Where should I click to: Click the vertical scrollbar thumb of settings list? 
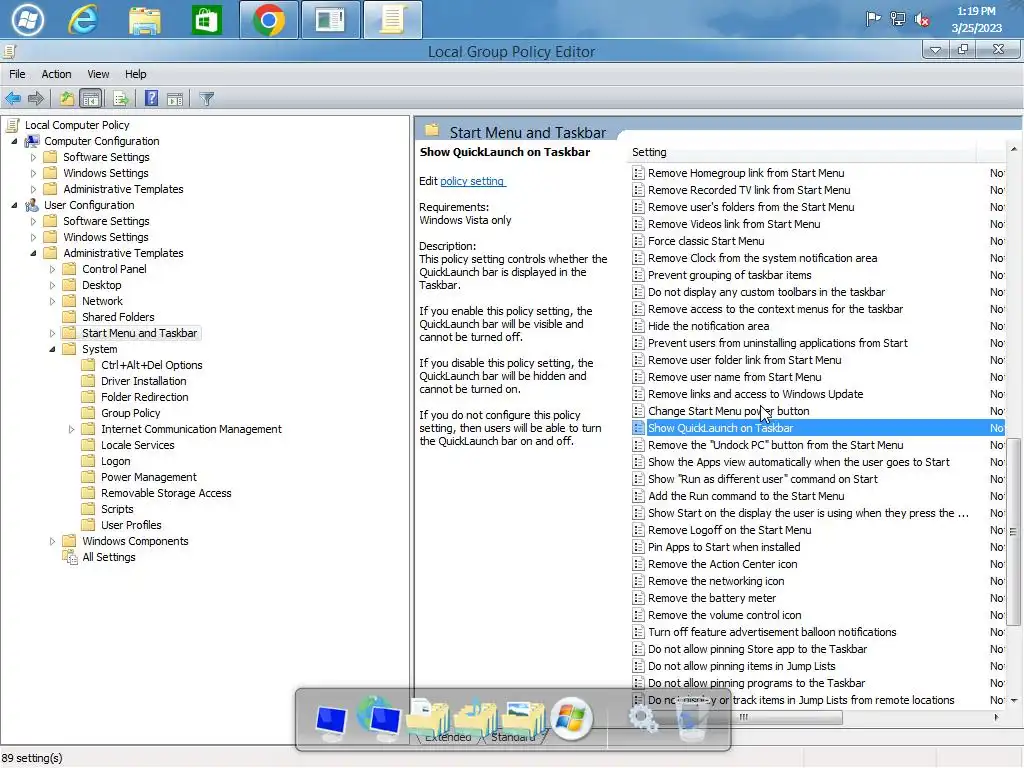pyautogui.click(x=1014, y=532)
